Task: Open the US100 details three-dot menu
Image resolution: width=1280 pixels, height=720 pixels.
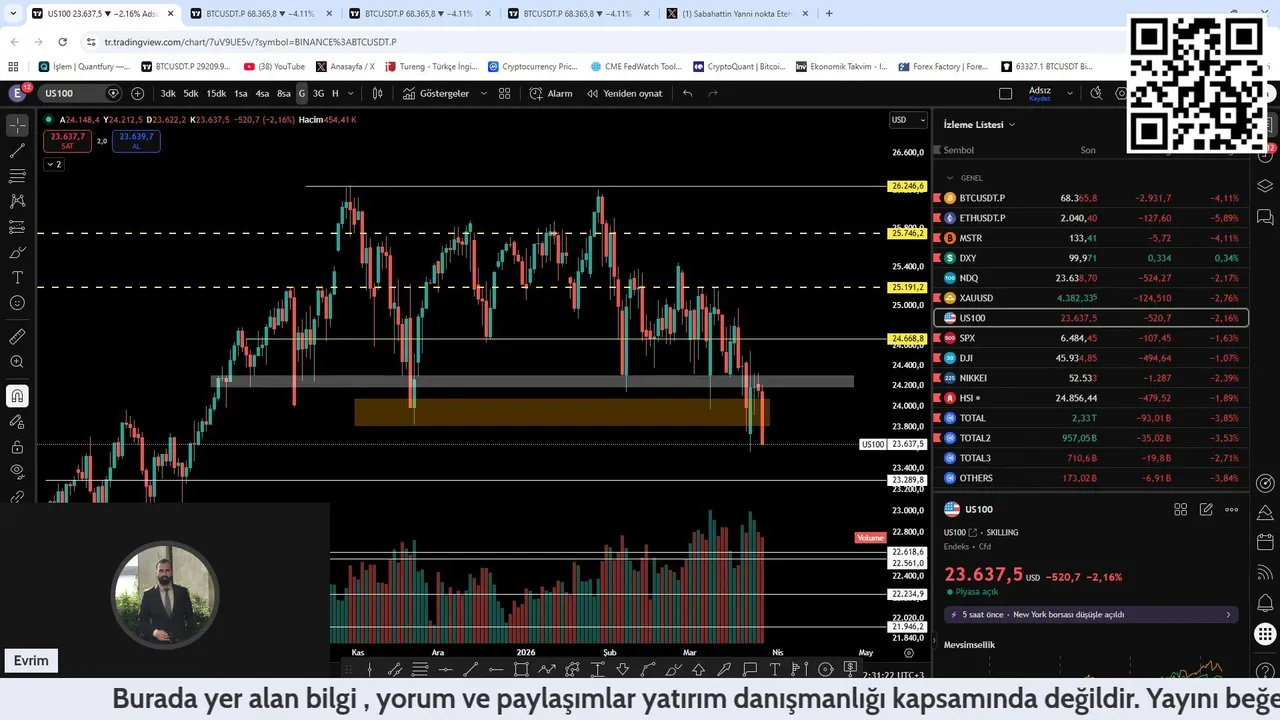Action: [x=1231, y=509]
